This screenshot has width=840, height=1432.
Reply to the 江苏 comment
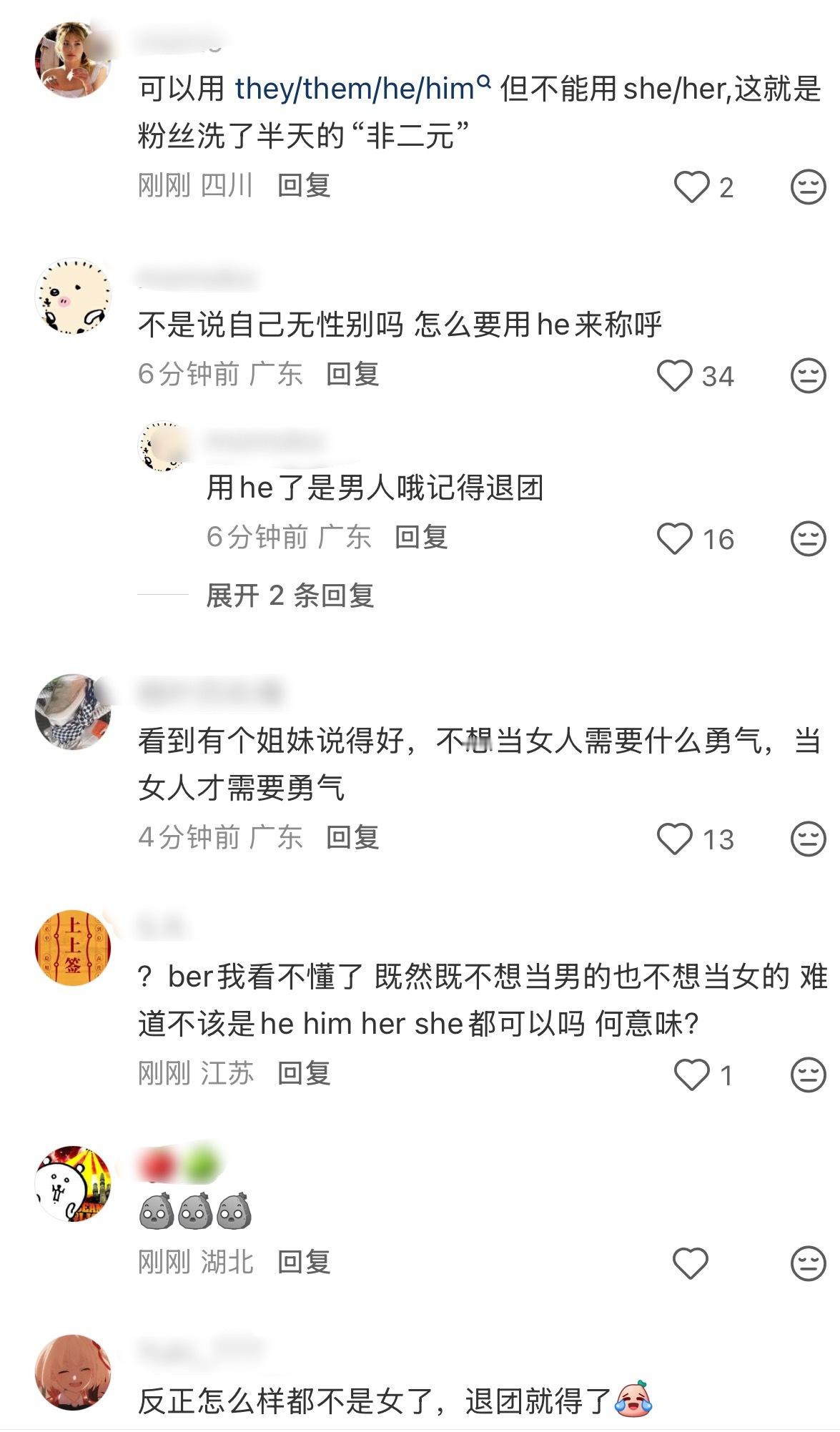304,1073
